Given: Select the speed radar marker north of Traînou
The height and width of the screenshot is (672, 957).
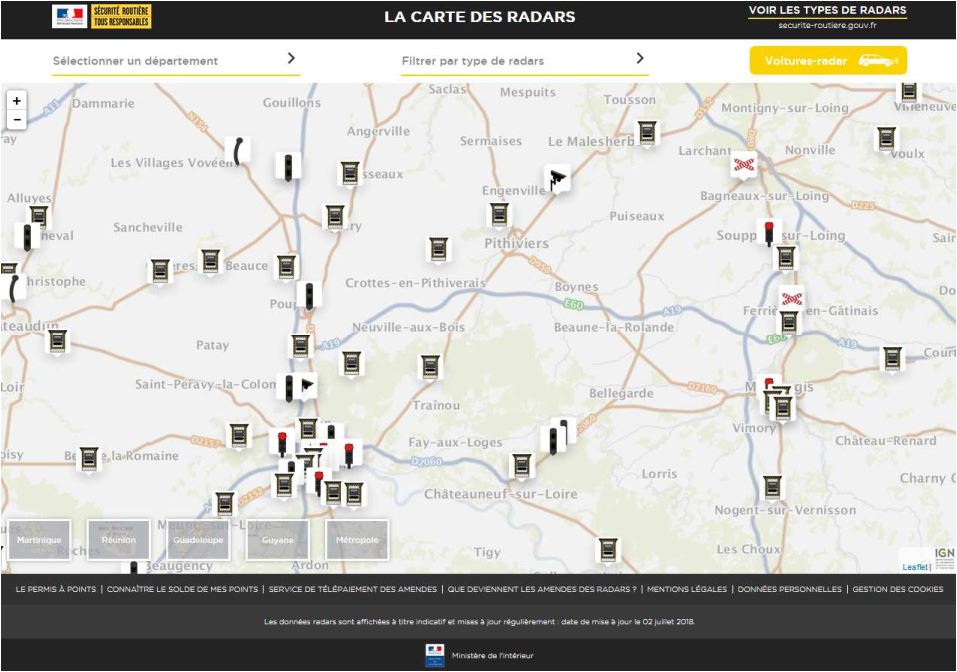Looking at the screenshot, I should click(430, 367).
